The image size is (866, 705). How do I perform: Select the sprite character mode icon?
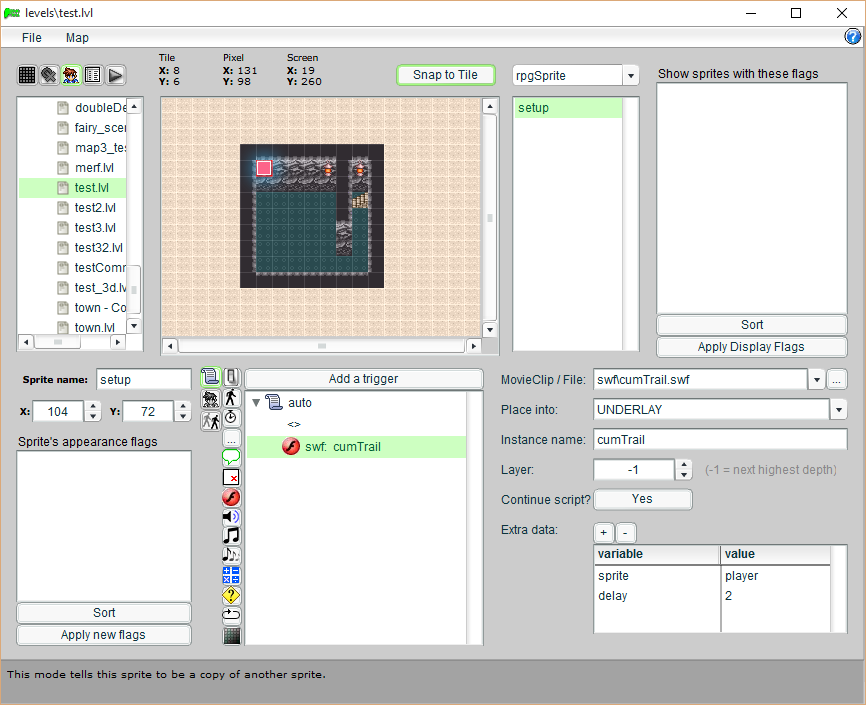[71, 75]
